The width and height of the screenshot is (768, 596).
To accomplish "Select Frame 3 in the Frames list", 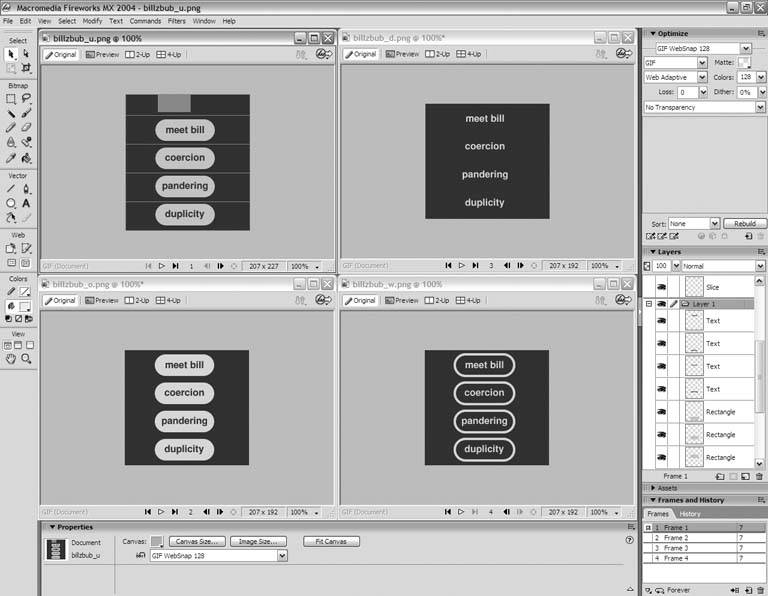I will 677,548.
